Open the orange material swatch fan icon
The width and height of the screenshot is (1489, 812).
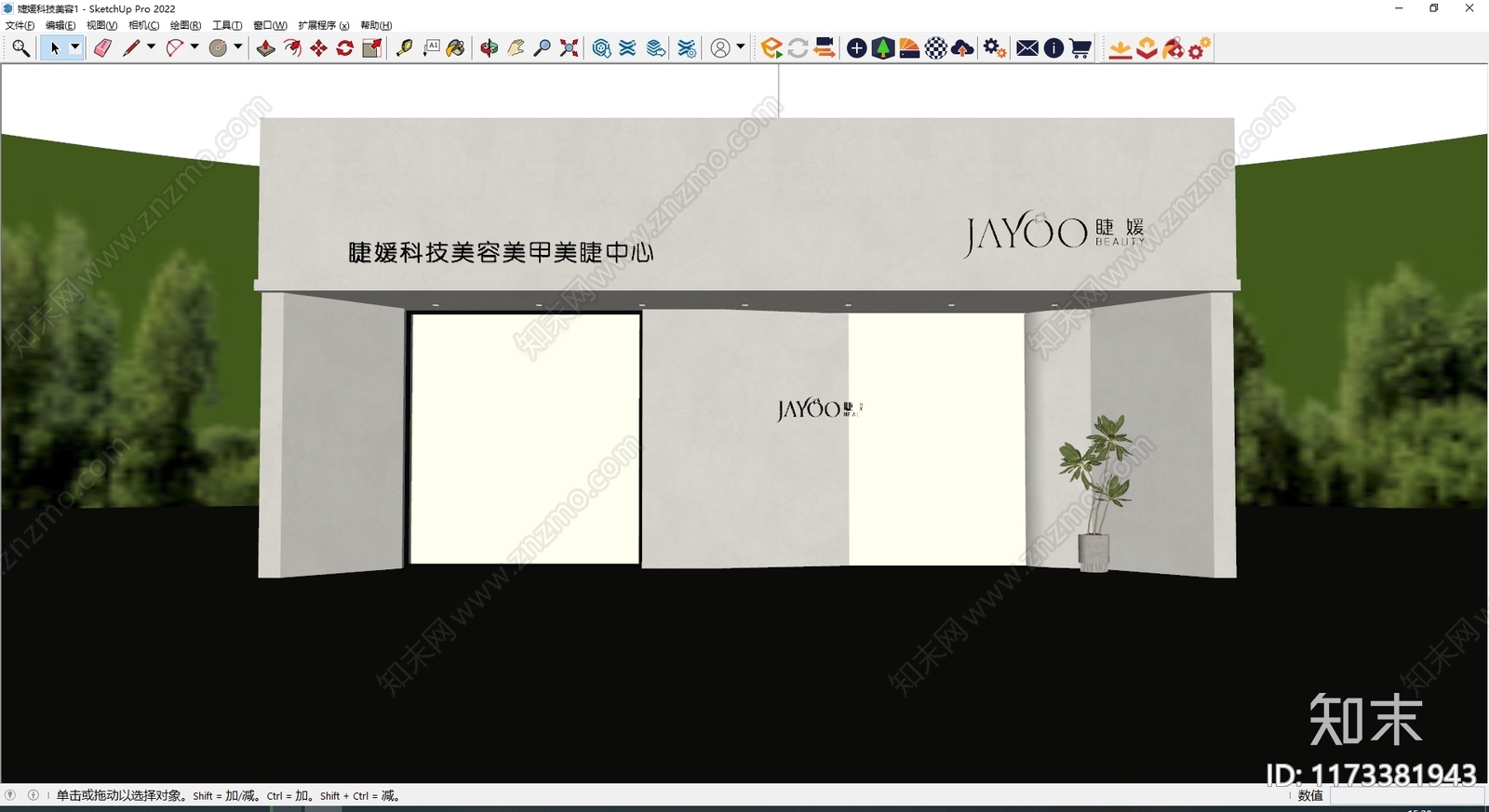coord(909,48)
